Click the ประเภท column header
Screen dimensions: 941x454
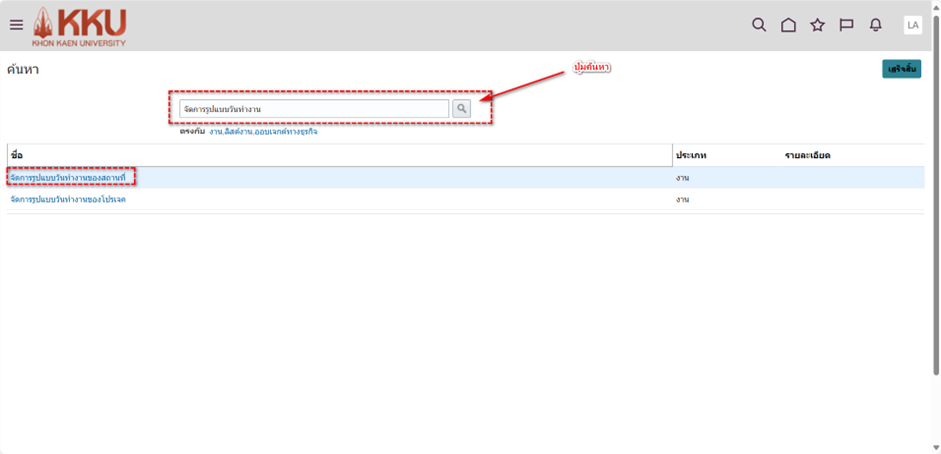(692, 156)
